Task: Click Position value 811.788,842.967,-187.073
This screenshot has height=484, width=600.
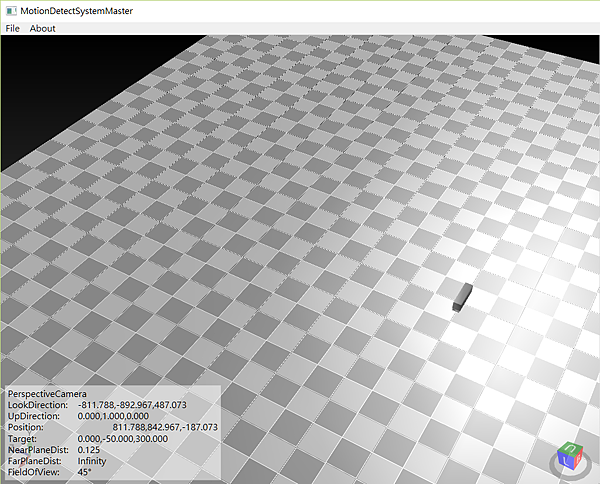Action: coord(165,427)
